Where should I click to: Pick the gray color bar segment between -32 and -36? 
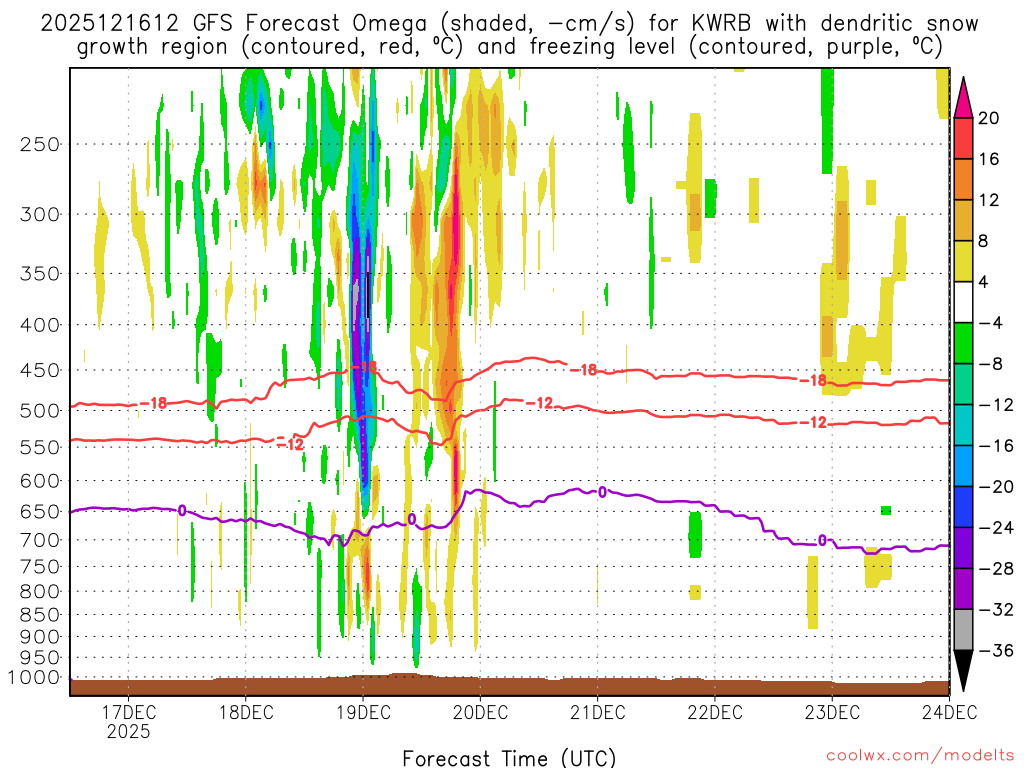pyautogui.click(x=964, y=630)
